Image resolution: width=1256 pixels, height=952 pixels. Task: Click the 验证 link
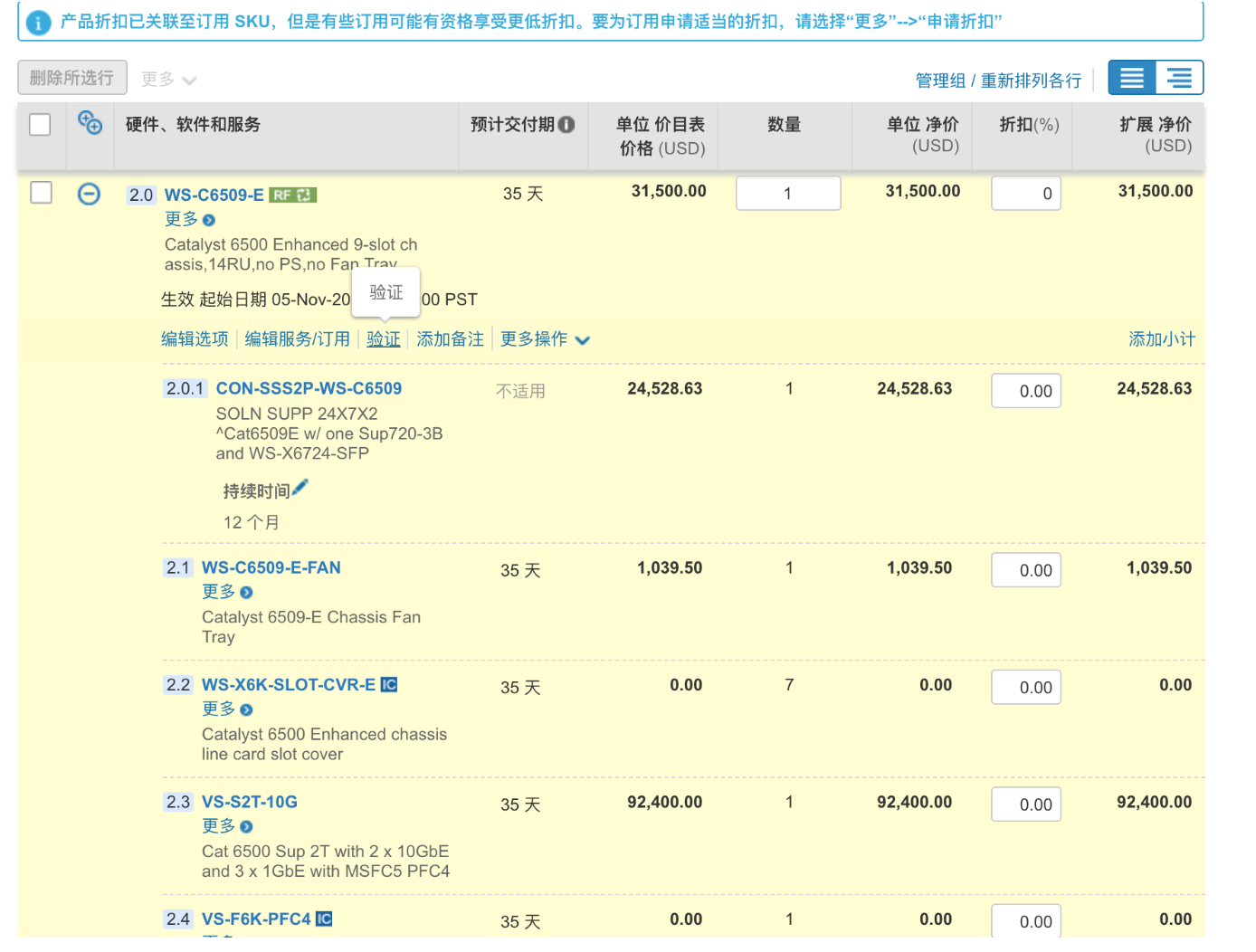point(384,339)
